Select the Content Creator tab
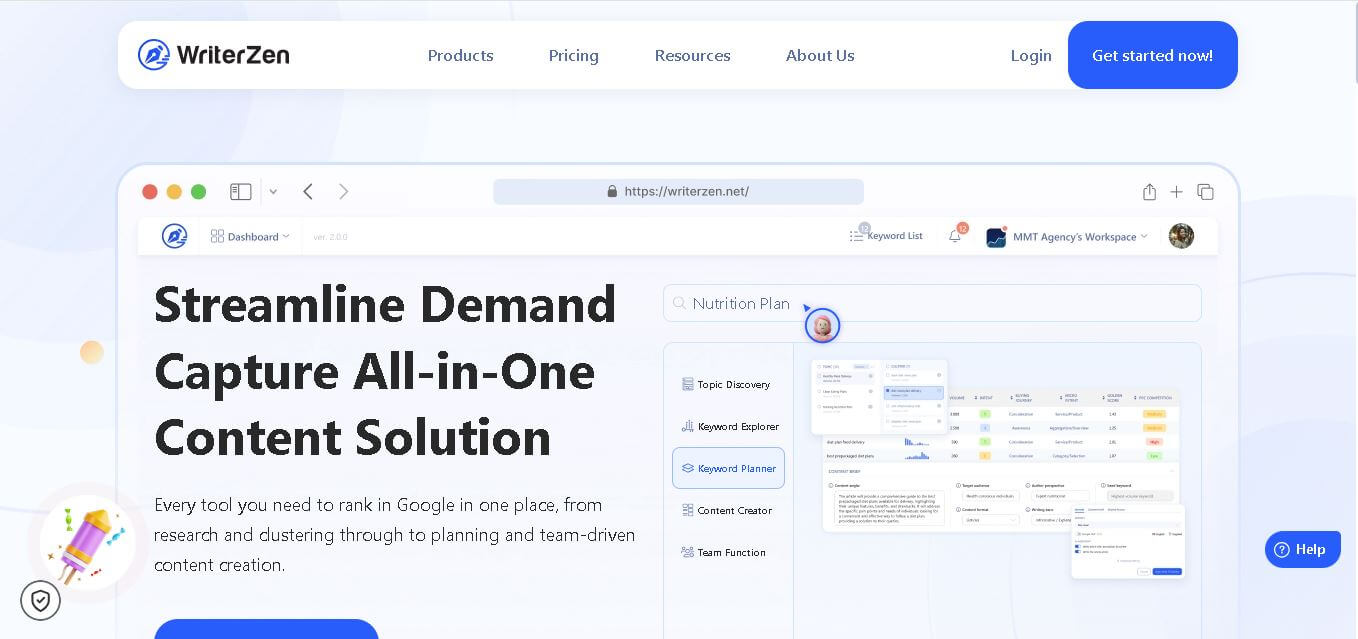 tap(726, 510)
